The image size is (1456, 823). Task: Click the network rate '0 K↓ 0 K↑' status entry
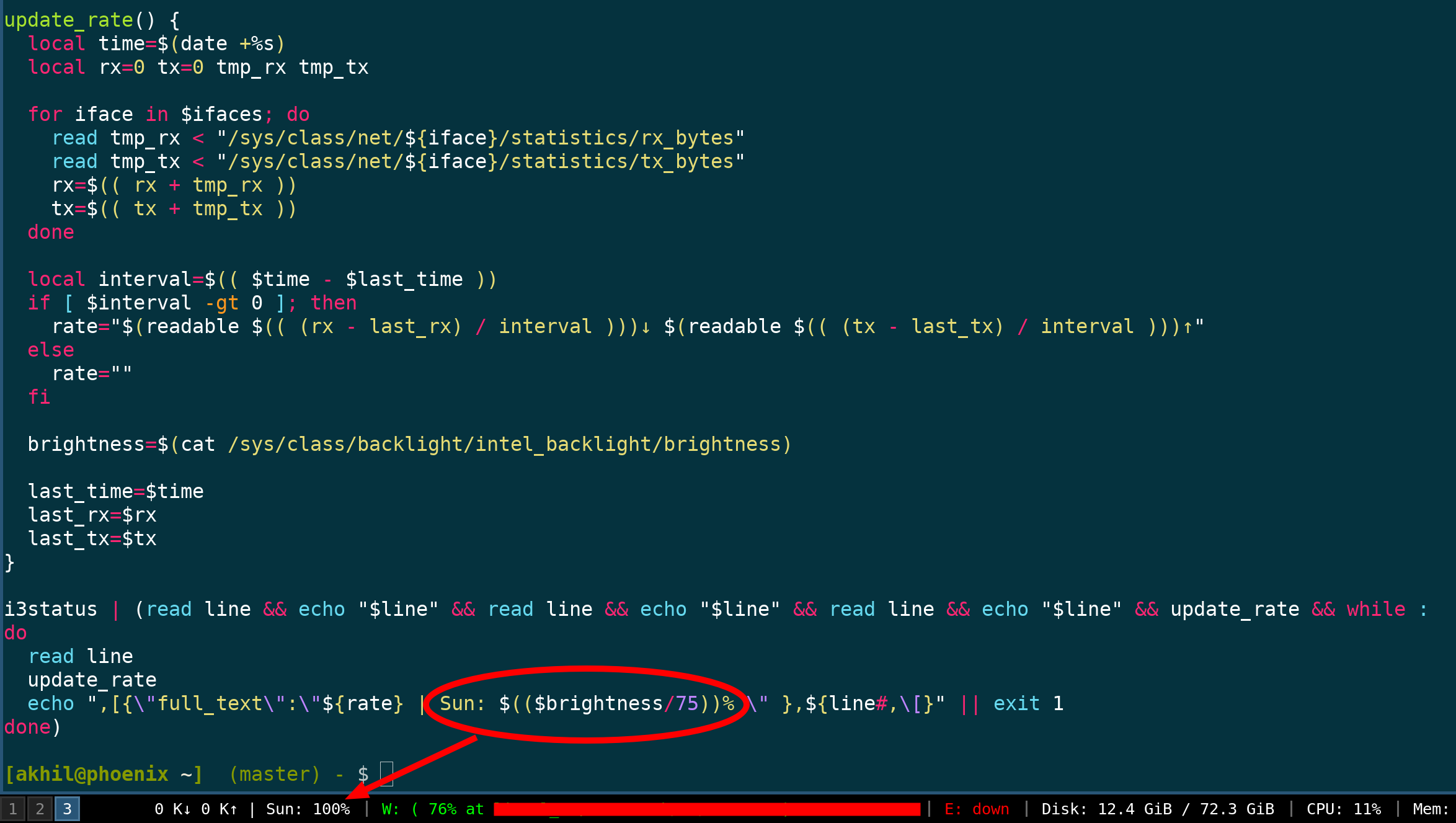coord(196,809)
